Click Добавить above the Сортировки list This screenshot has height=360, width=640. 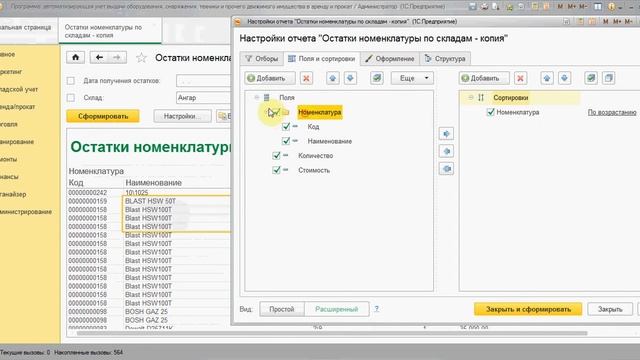tap(484, 78)
